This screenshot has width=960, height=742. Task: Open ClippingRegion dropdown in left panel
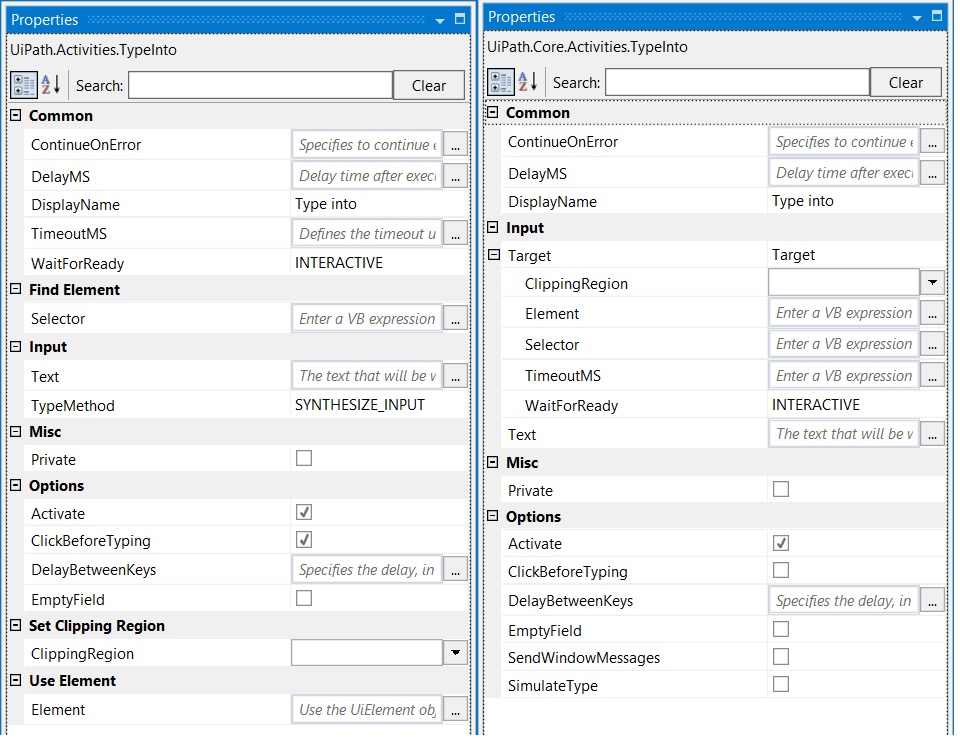pyautogui.click(x=456, y=653)
